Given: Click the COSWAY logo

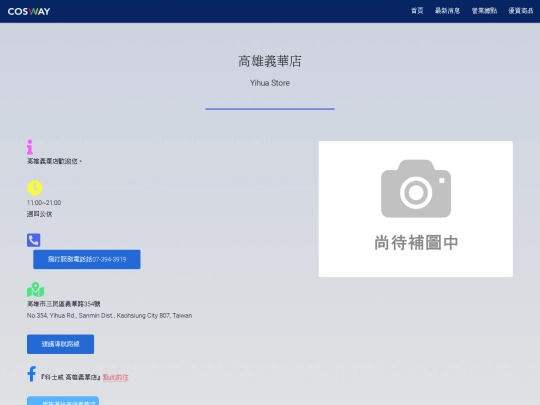Looking at the screenshot, I should (x=29, y=11).
